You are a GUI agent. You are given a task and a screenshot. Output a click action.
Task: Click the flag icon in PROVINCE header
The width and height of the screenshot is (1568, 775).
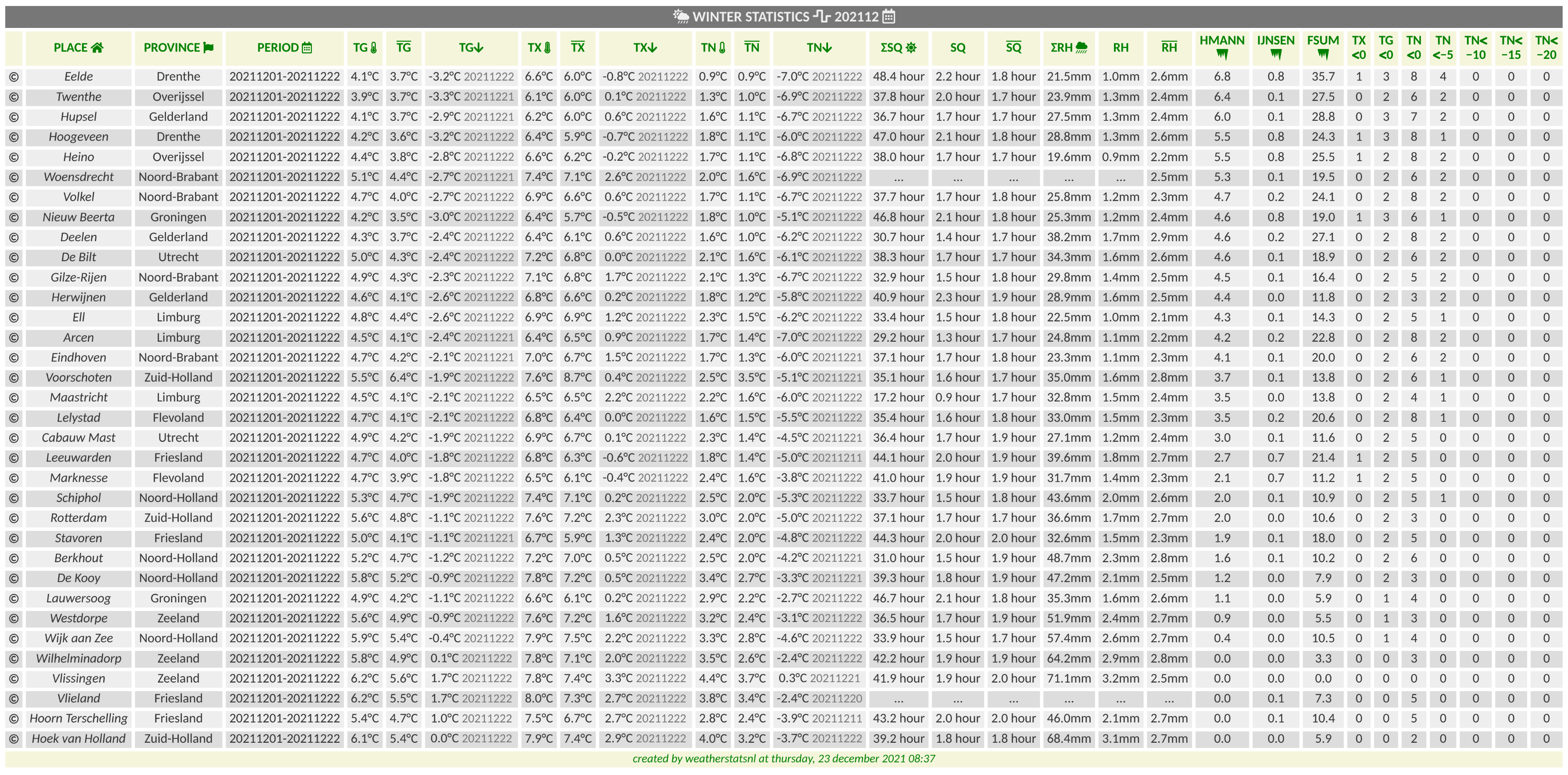(209, 47)
